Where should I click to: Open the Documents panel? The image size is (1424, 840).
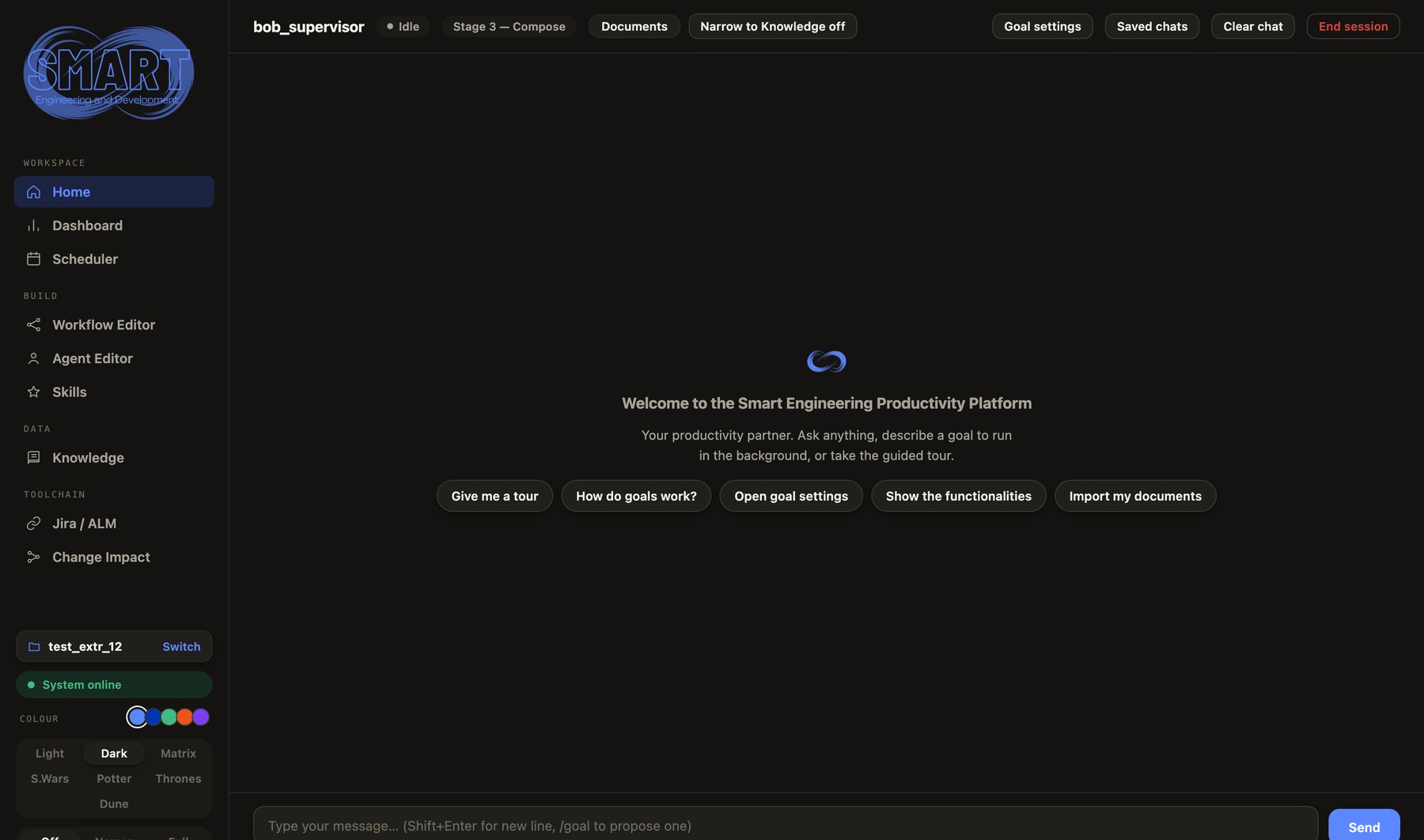pos(634,26)
